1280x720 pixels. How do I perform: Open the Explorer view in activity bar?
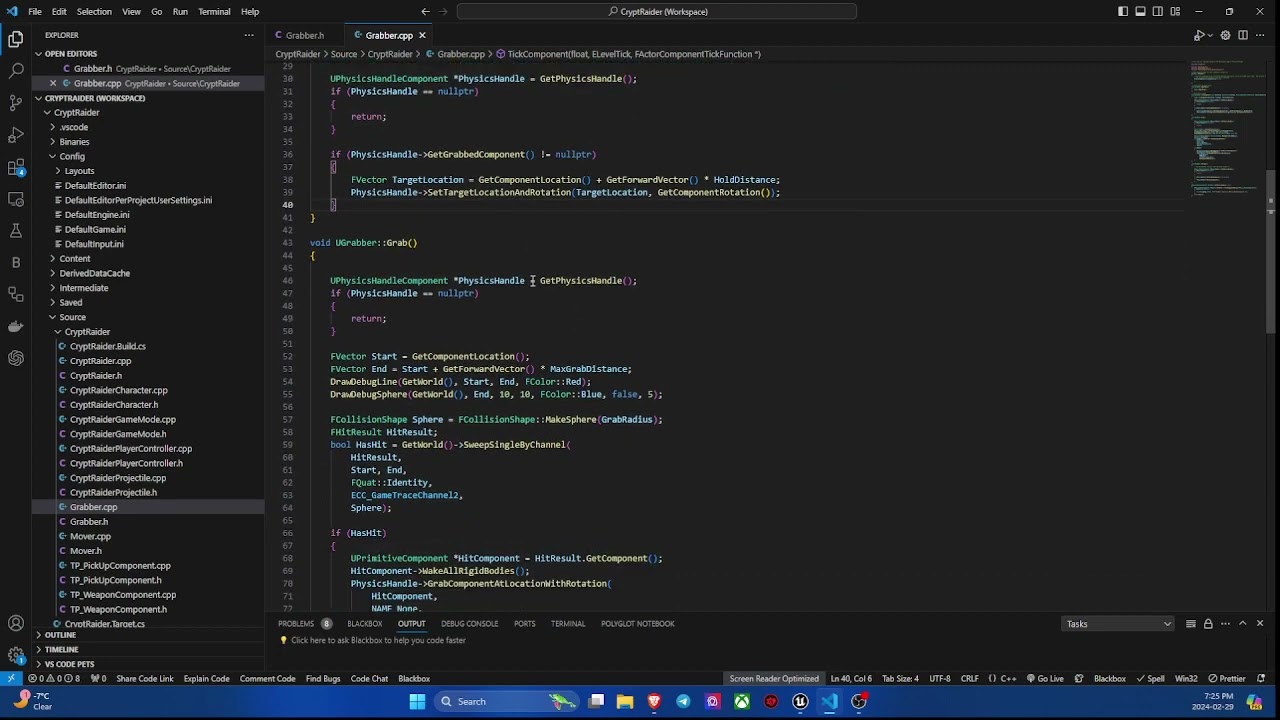(x=16, y=40)
